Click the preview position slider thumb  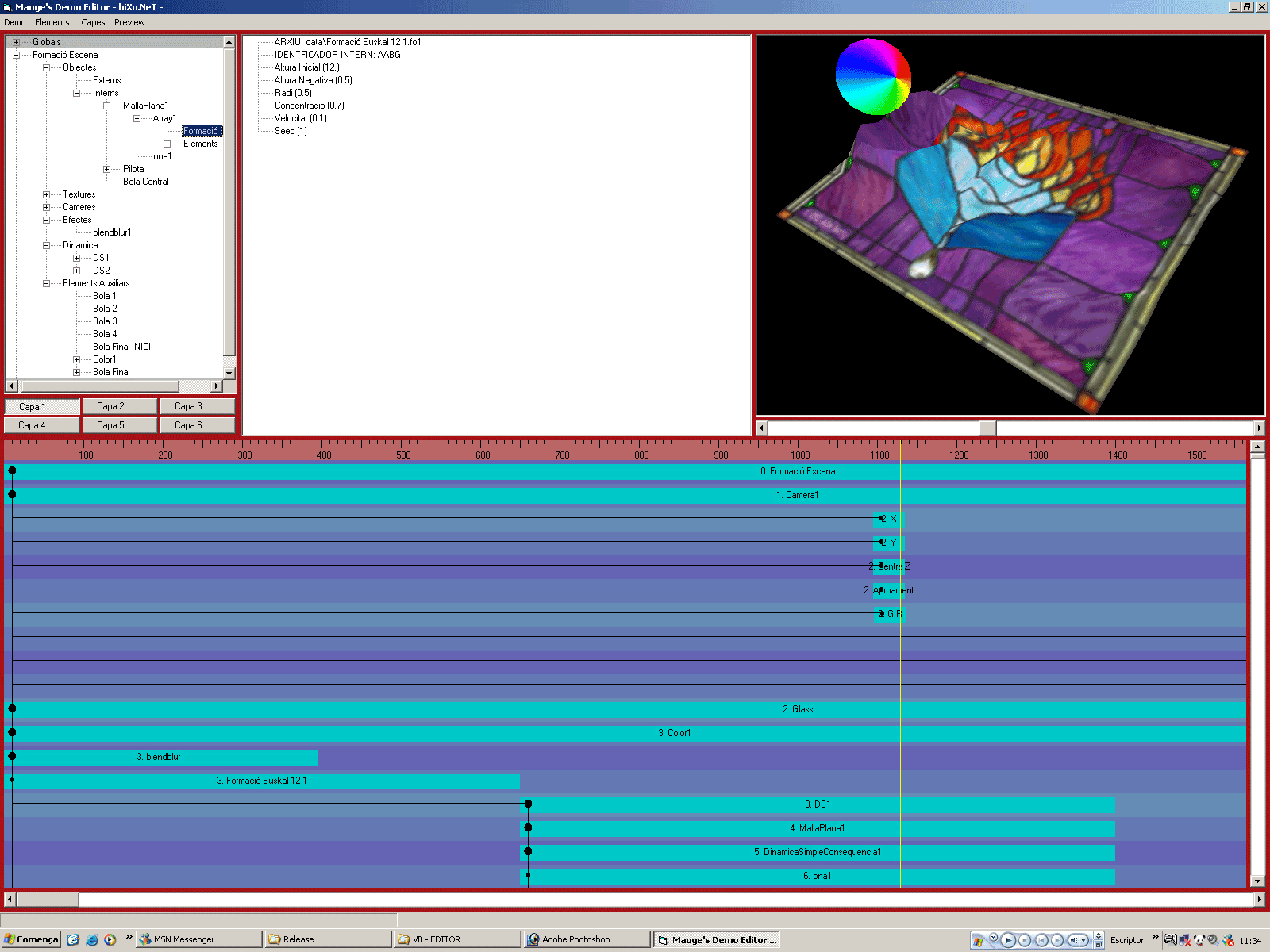(987, 428)
